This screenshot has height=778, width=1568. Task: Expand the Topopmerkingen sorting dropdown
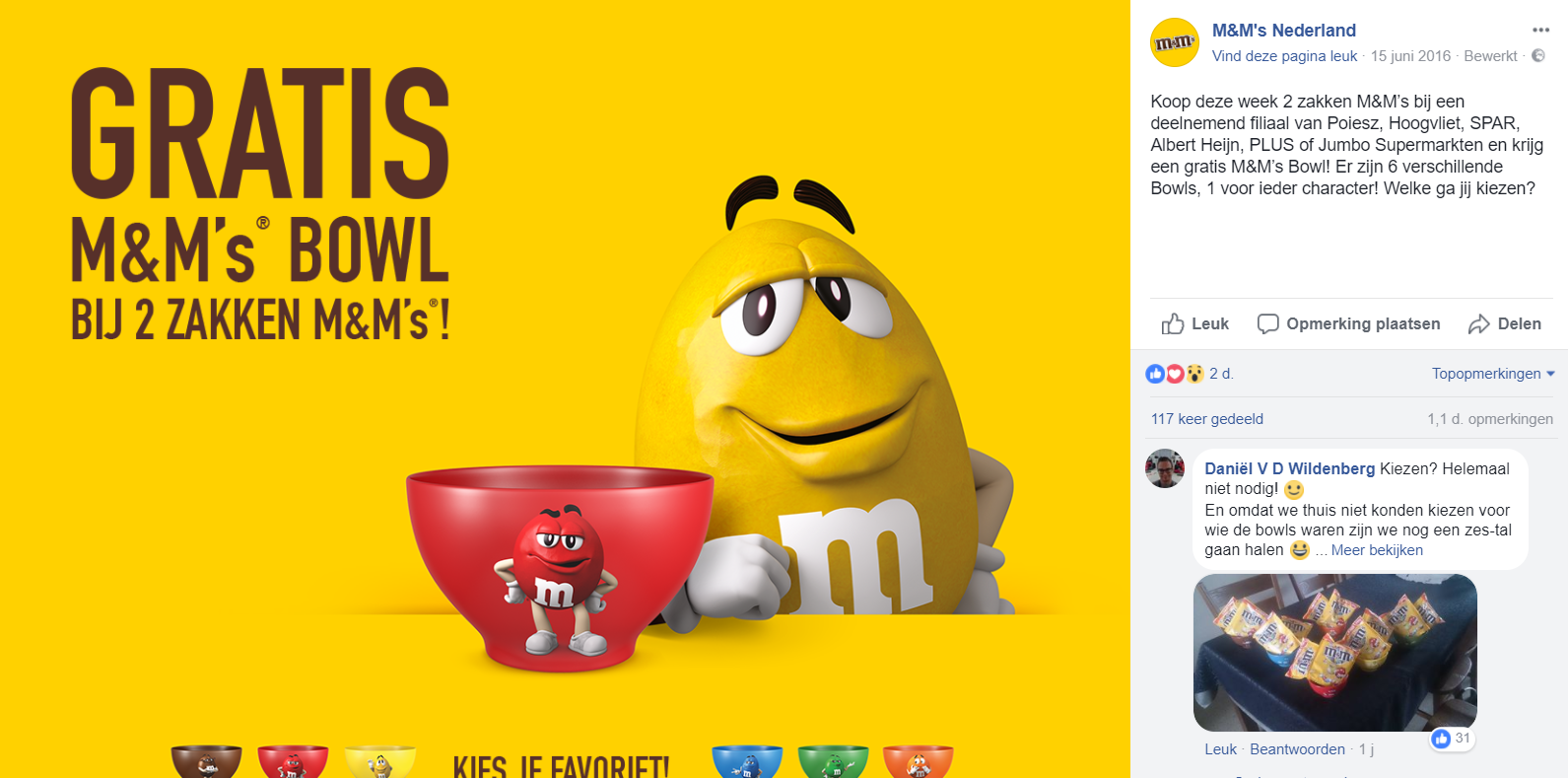coord(1493,374)
